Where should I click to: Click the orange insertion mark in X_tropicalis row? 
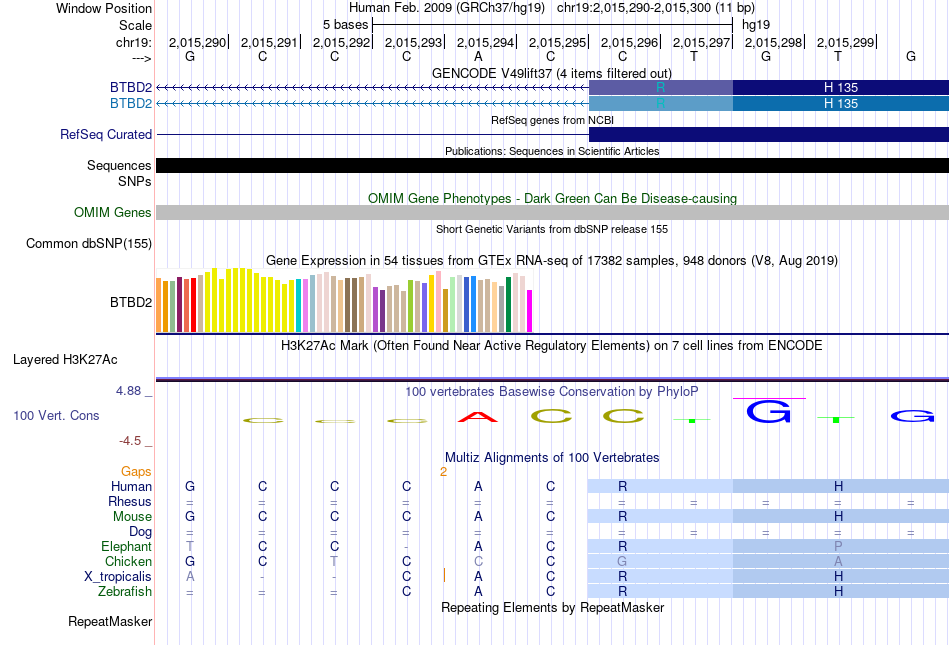(444, 575)
